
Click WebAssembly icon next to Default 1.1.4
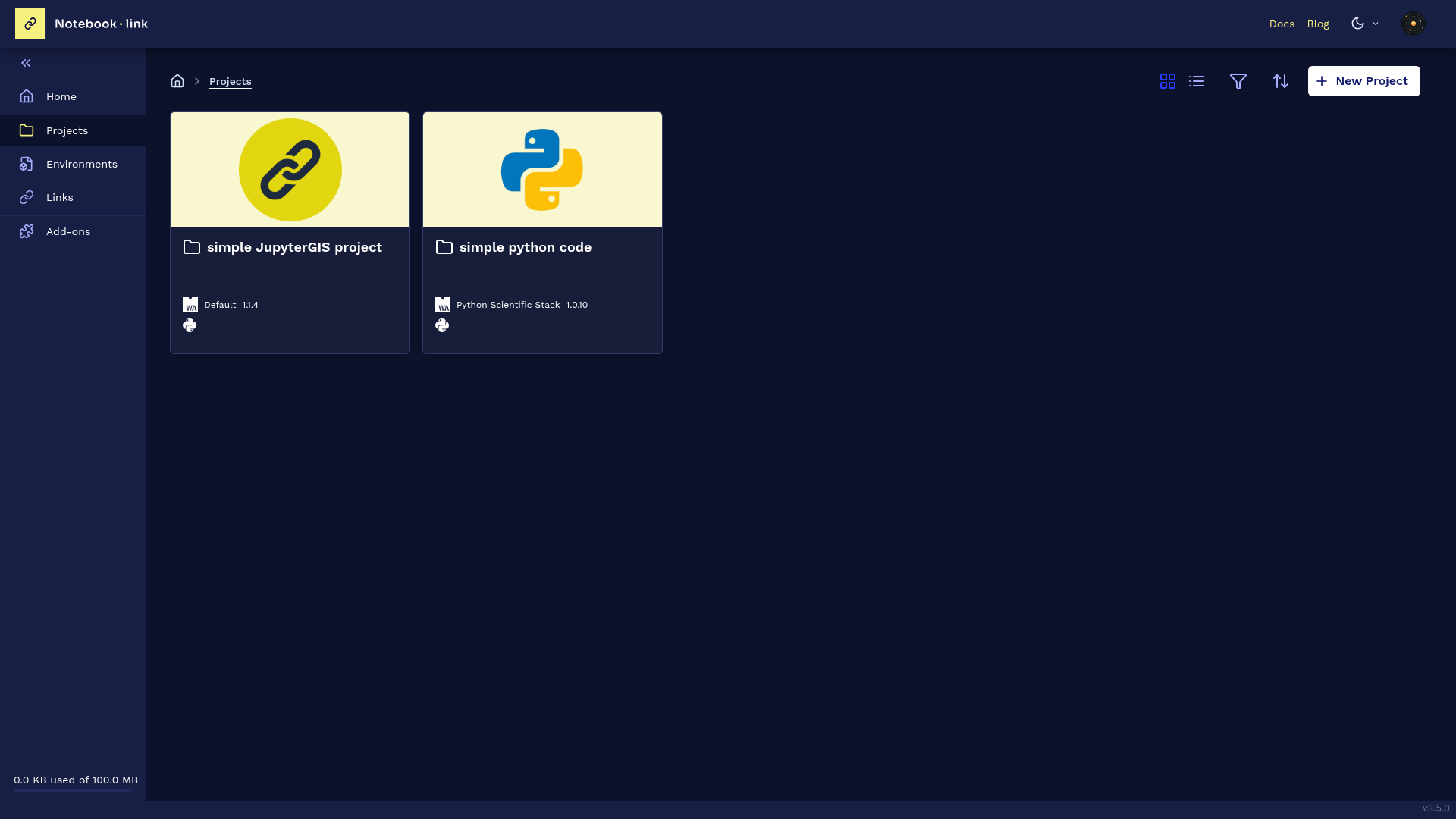pos(190,305)
